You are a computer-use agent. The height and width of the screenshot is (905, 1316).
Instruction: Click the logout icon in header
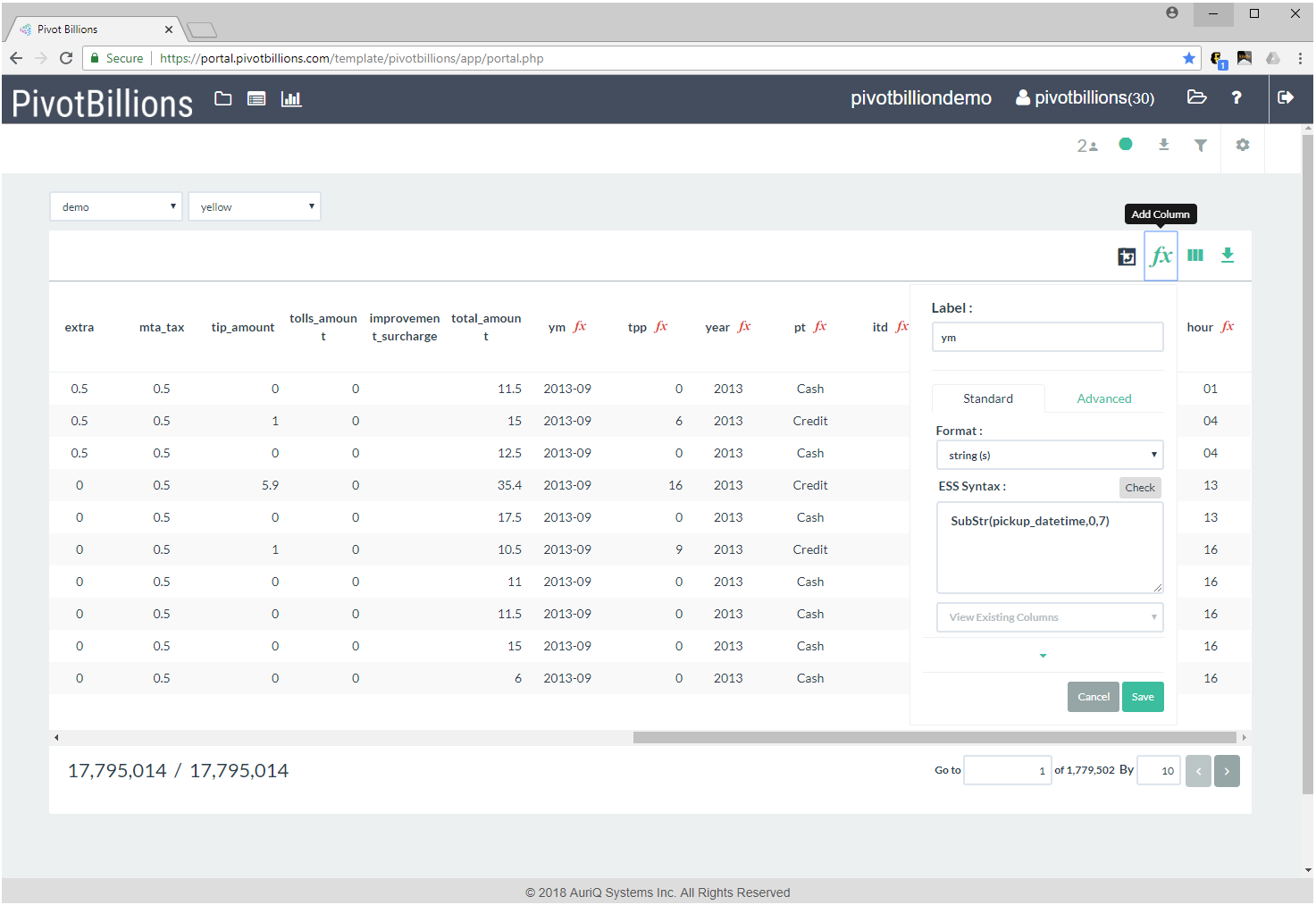coord(1286,97)
